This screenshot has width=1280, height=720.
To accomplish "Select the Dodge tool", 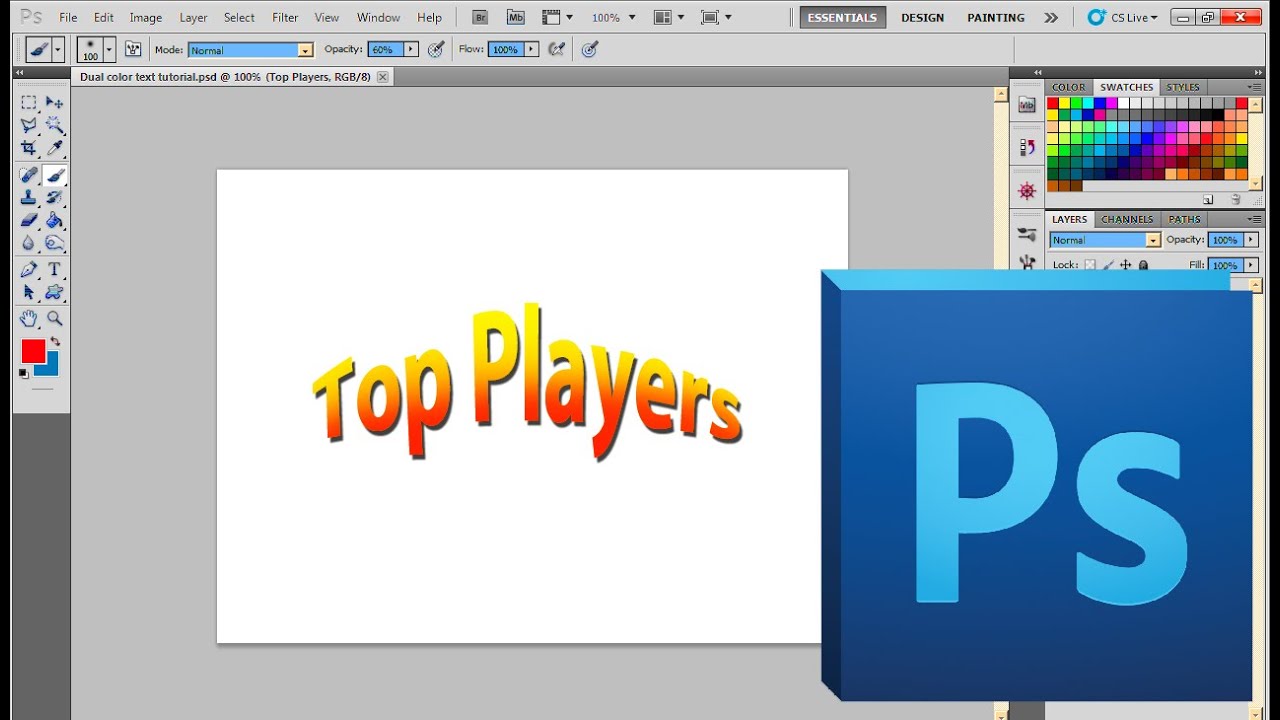I will tap(55, 243).
